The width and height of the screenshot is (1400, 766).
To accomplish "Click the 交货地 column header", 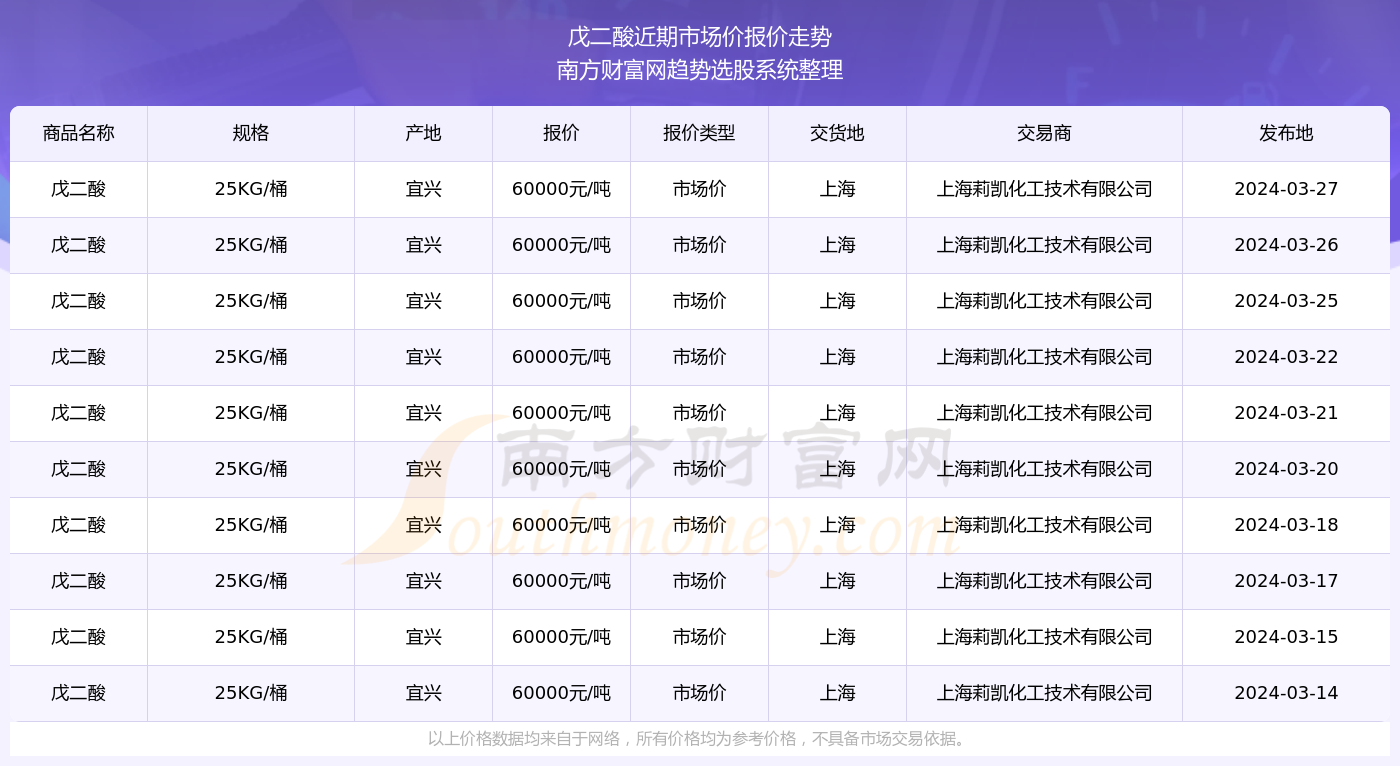I will click(x=837, y=133).
